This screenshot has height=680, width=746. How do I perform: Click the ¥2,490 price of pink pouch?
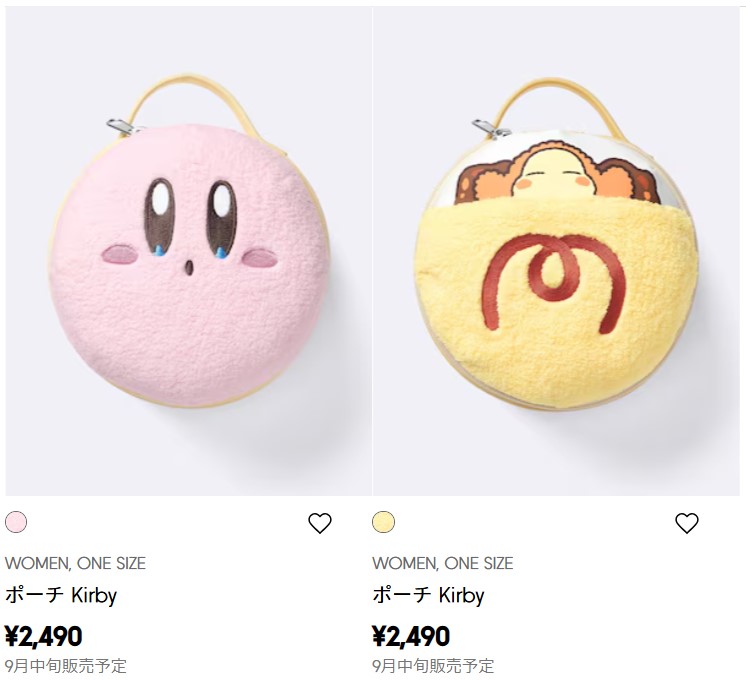point(44,636)
